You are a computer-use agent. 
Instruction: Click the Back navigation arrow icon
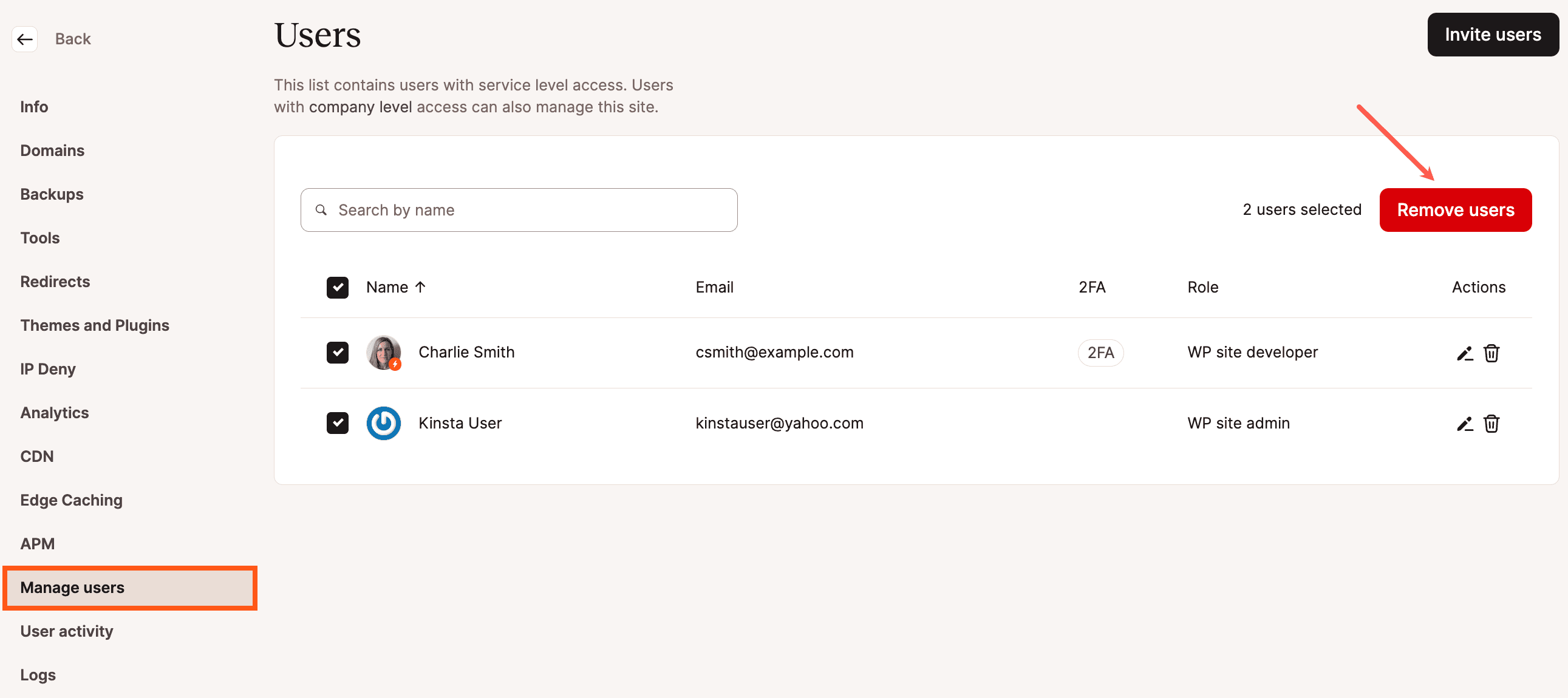(25, 38)
